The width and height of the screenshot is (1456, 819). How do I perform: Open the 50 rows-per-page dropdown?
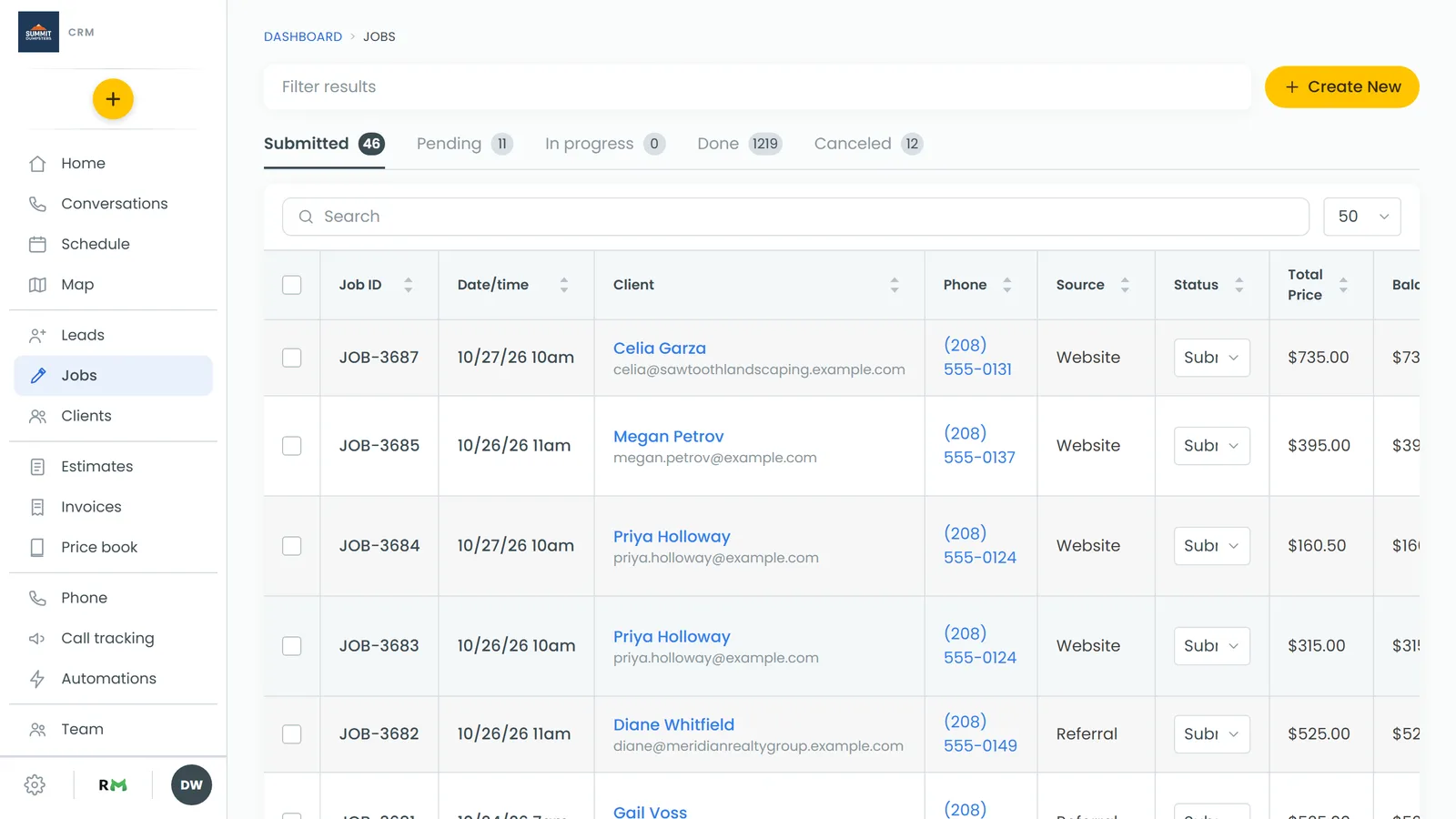(x=1362, y=217)
